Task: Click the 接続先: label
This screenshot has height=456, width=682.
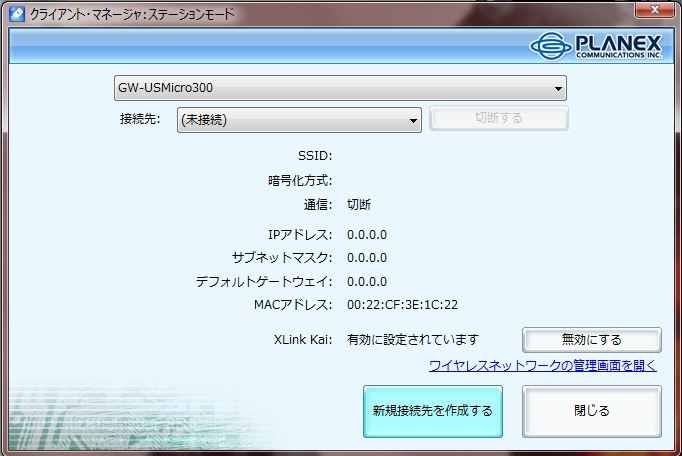Action: (140, 119)
